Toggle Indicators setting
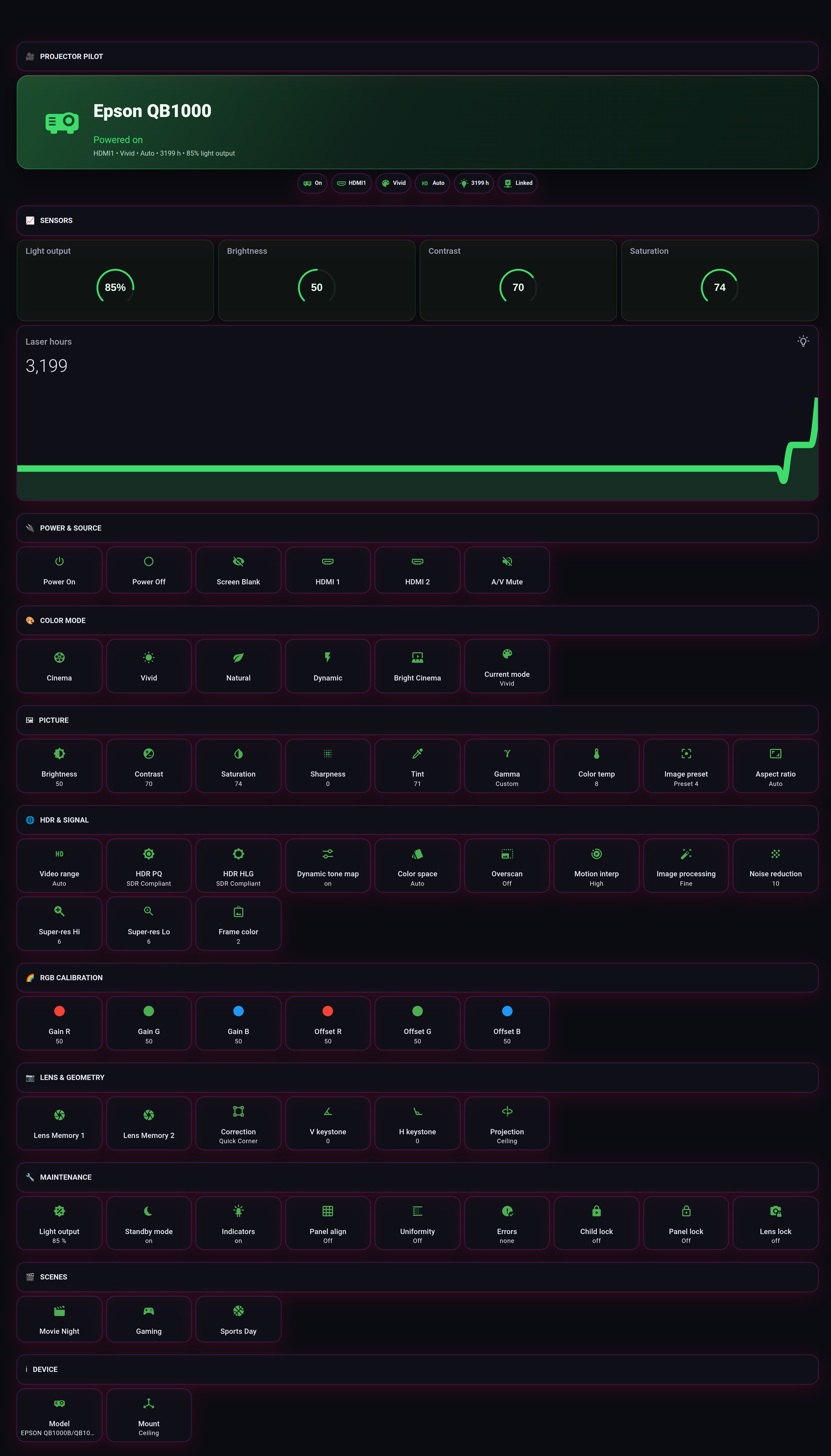Screen dimensions: 831x1456 click(x=239, y=1223)
